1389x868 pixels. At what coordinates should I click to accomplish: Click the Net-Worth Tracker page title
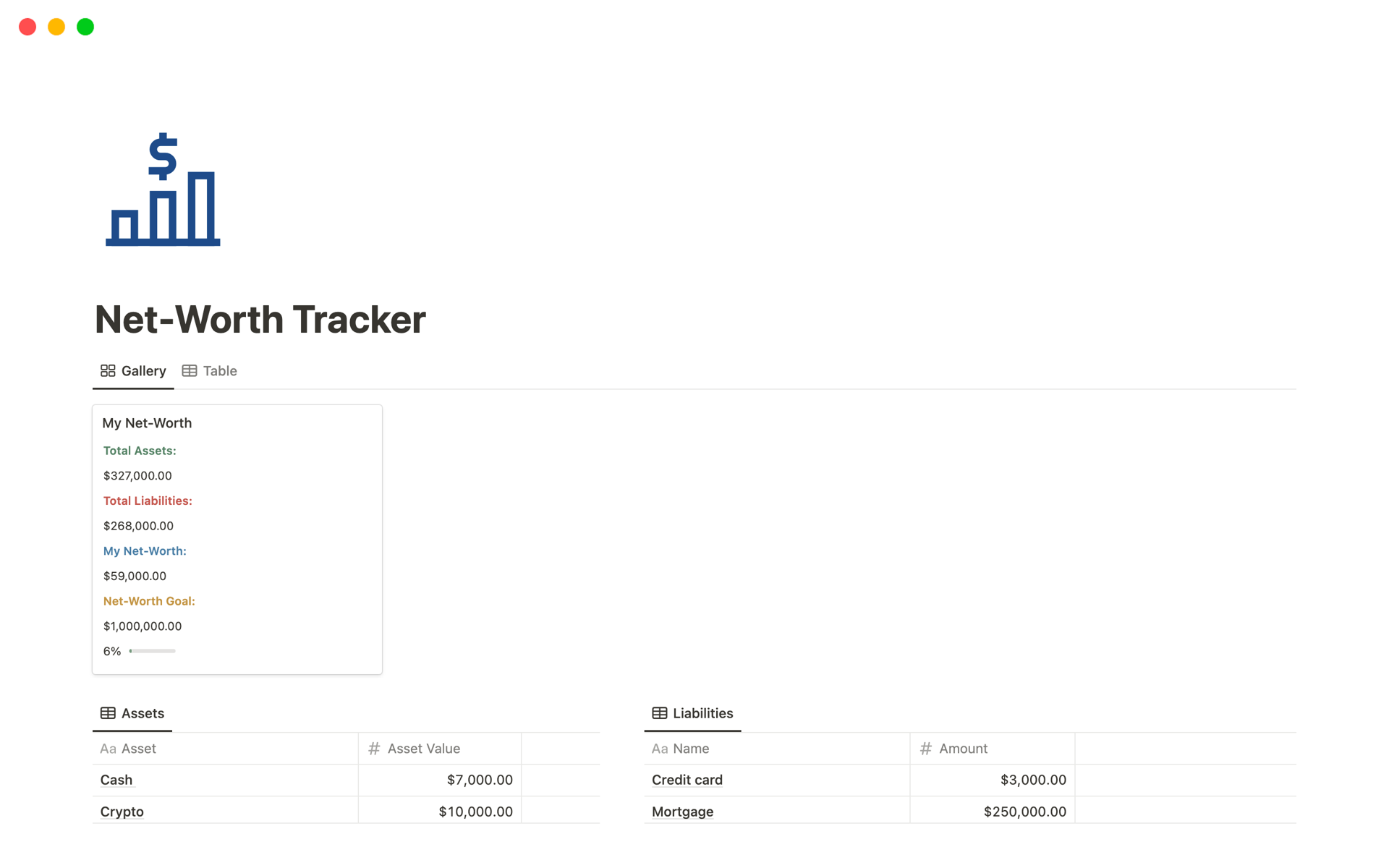point(260,320)
